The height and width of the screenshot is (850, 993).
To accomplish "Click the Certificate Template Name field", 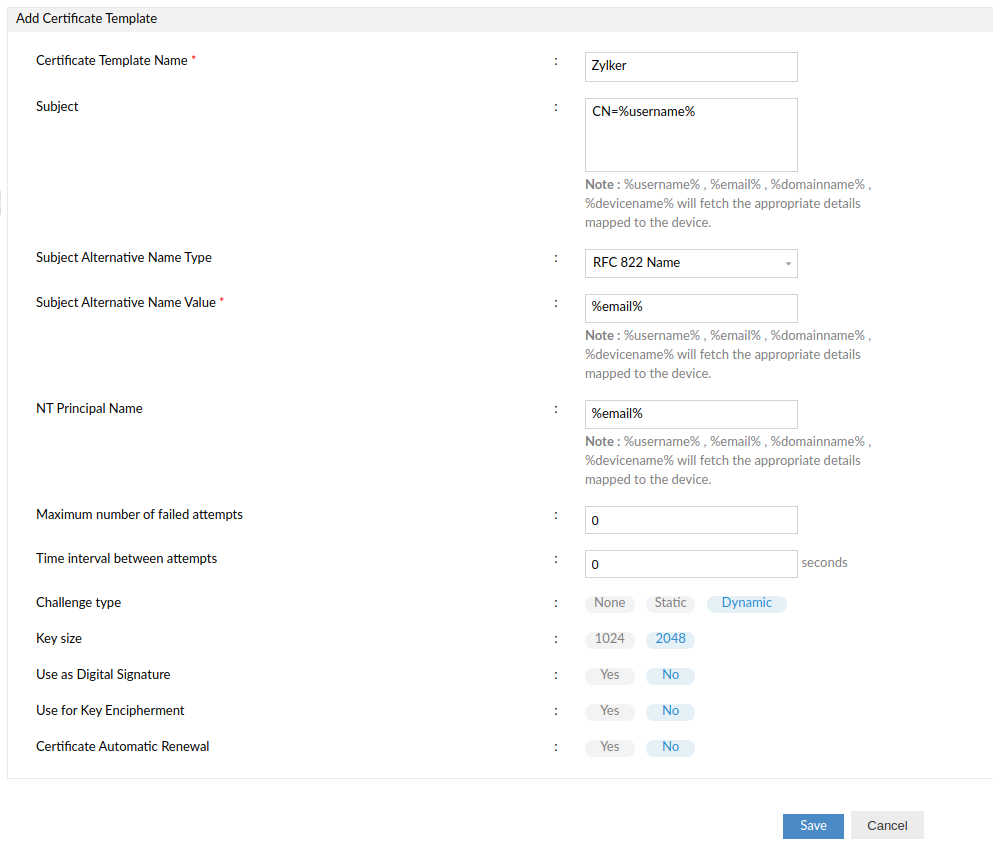I will coord(691,67).
